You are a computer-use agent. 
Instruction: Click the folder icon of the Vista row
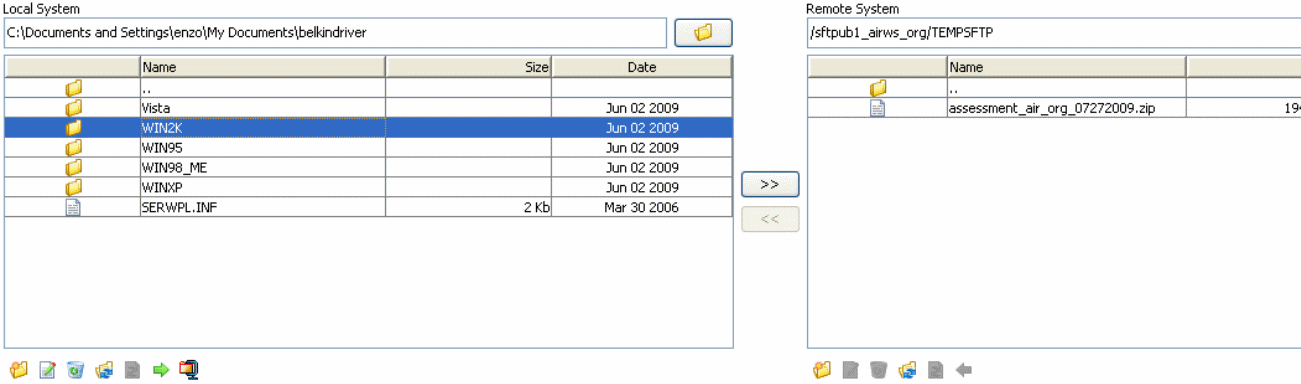73,108
